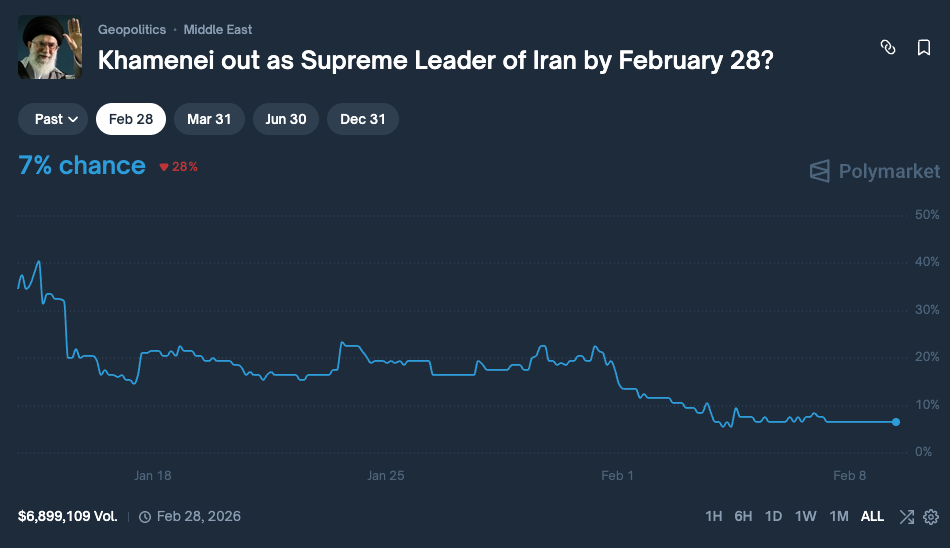Screen dimensions: 950x548
Task: Switch to the Mar 31 market
Action: 209,119
